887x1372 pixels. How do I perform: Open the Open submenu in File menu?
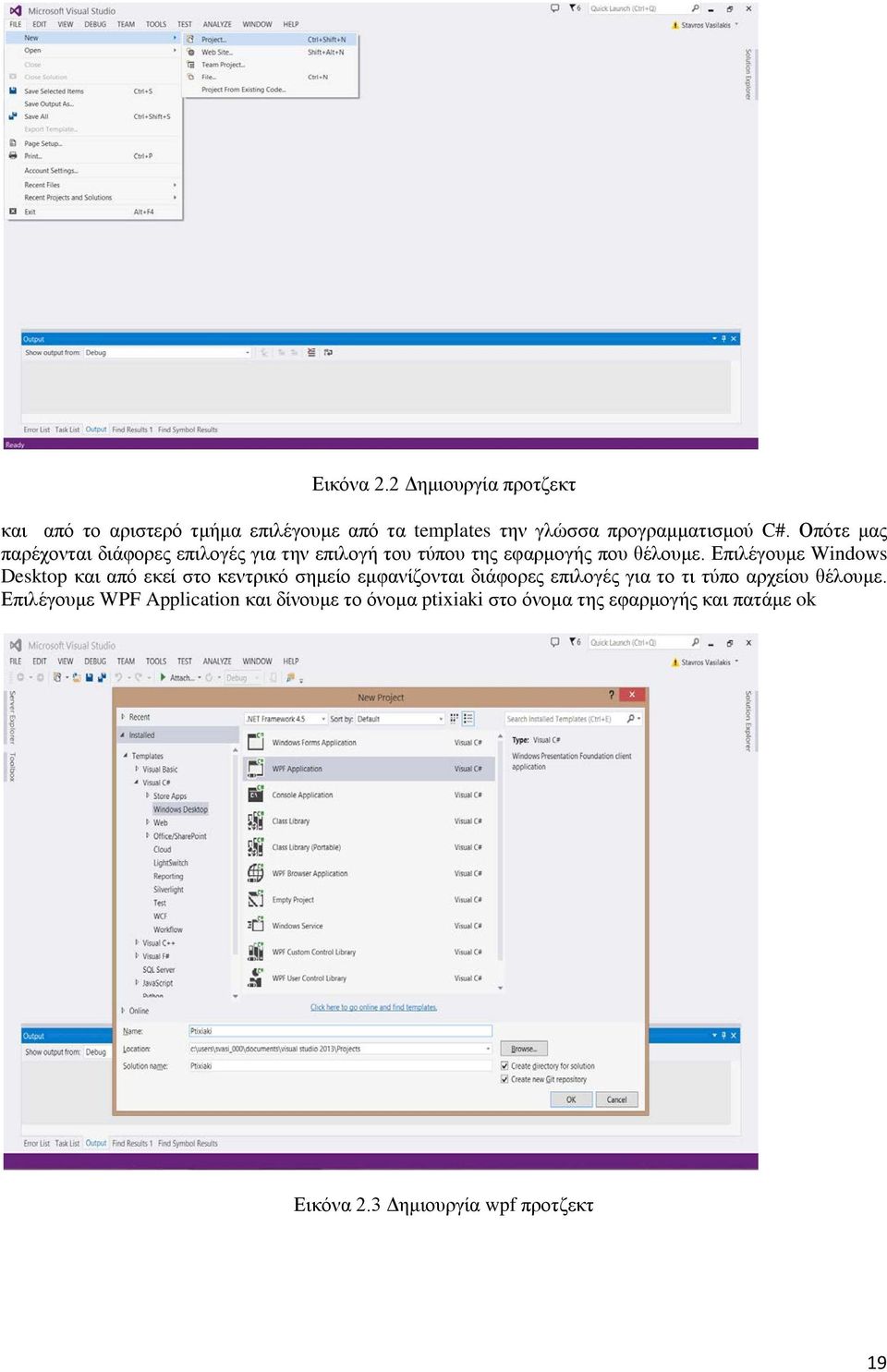(92, 50)
